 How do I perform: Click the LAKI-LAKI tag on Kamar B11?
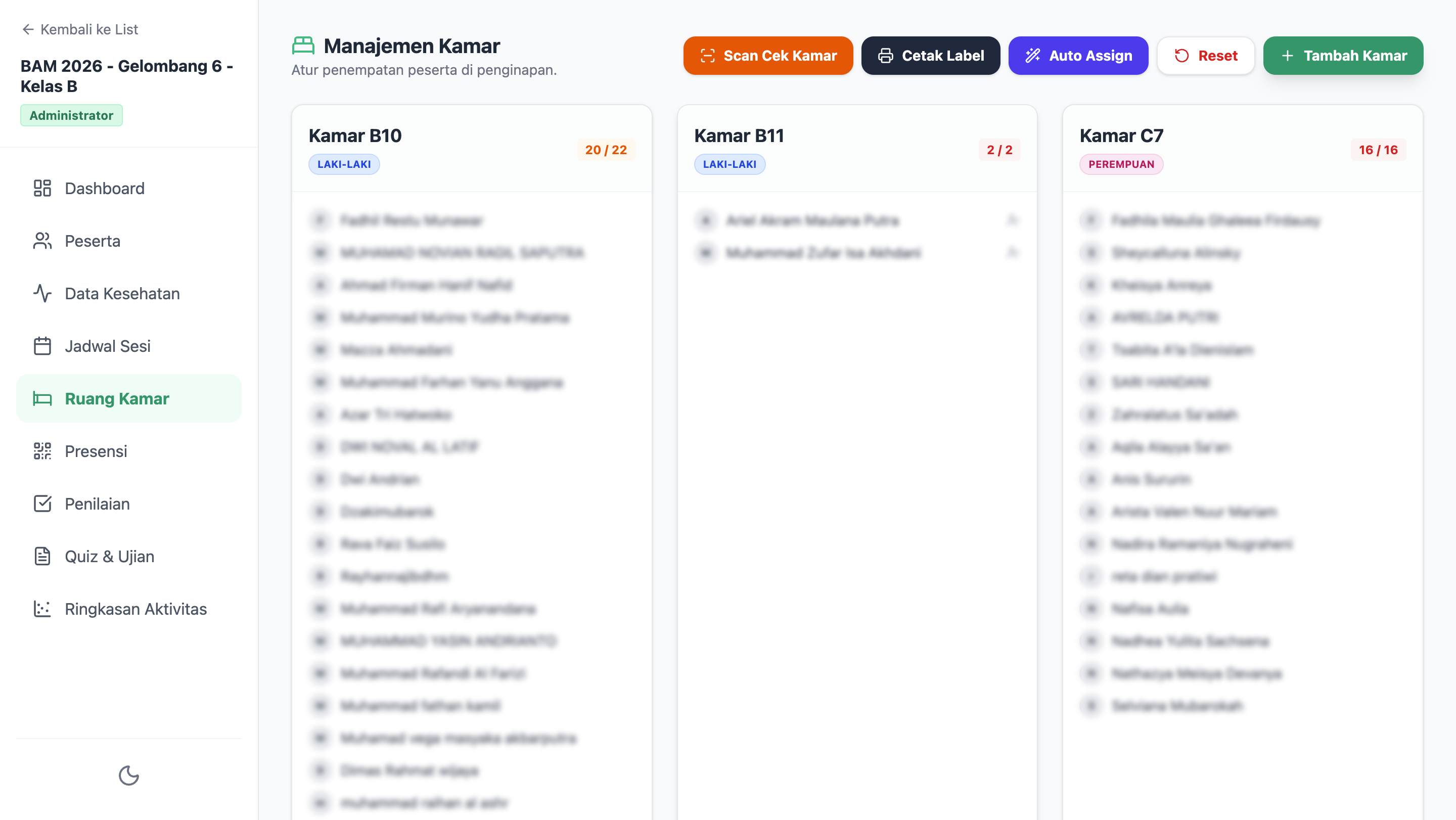[730, 164]
